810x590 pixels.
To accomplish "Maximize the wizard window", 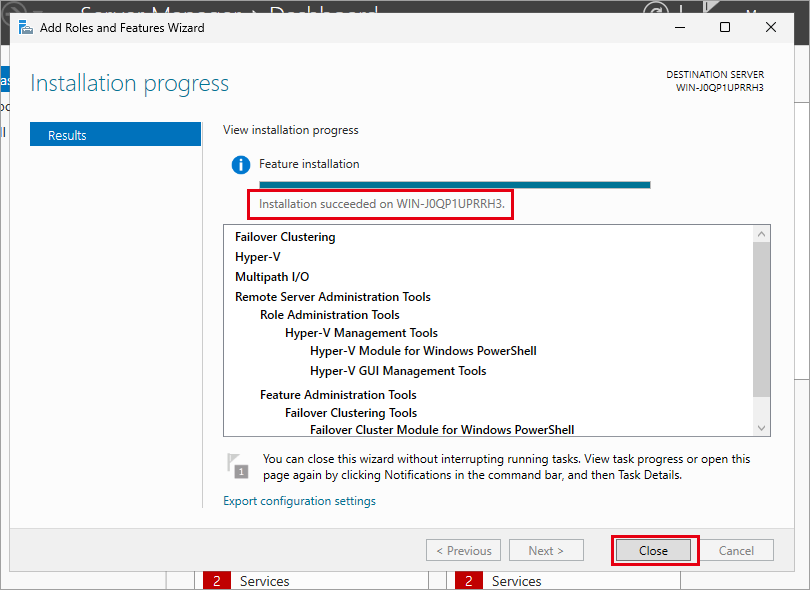I will 725,27.
